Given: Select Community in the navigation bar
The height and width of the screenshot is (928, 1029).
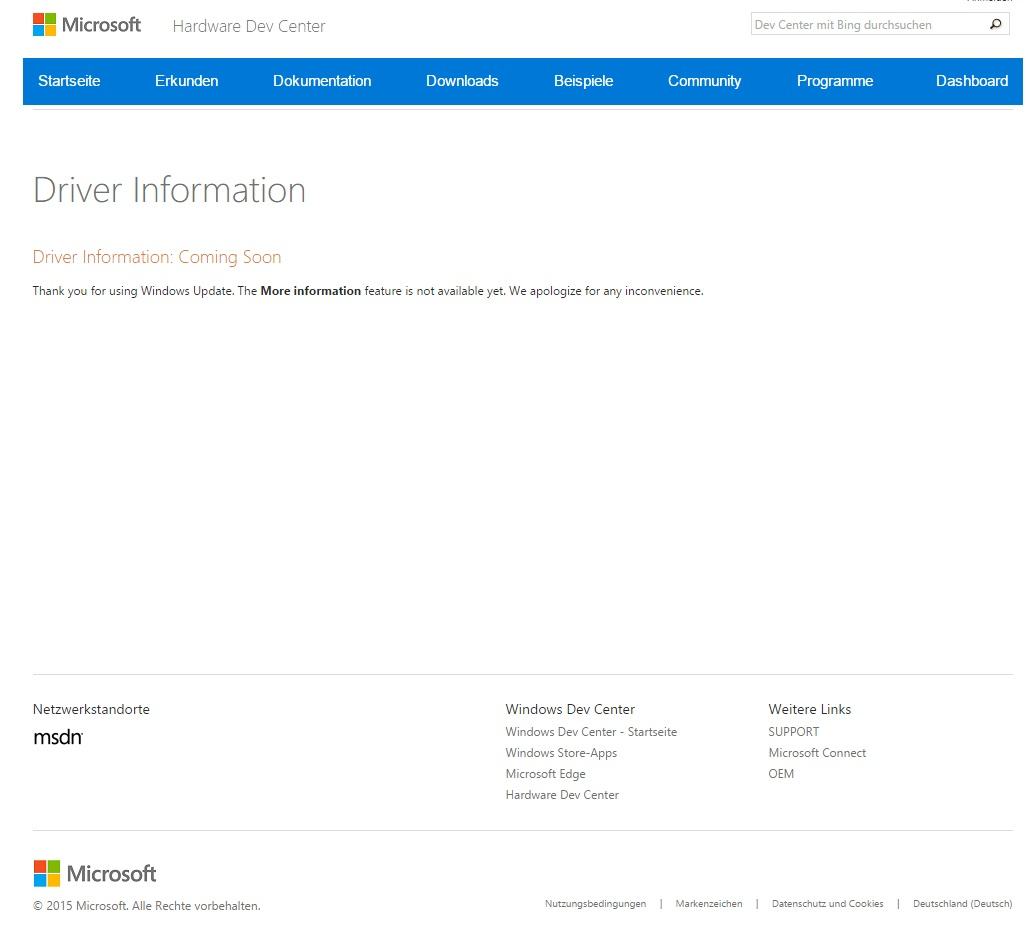Looking at the screenshot, I should (x=704, y=81).
